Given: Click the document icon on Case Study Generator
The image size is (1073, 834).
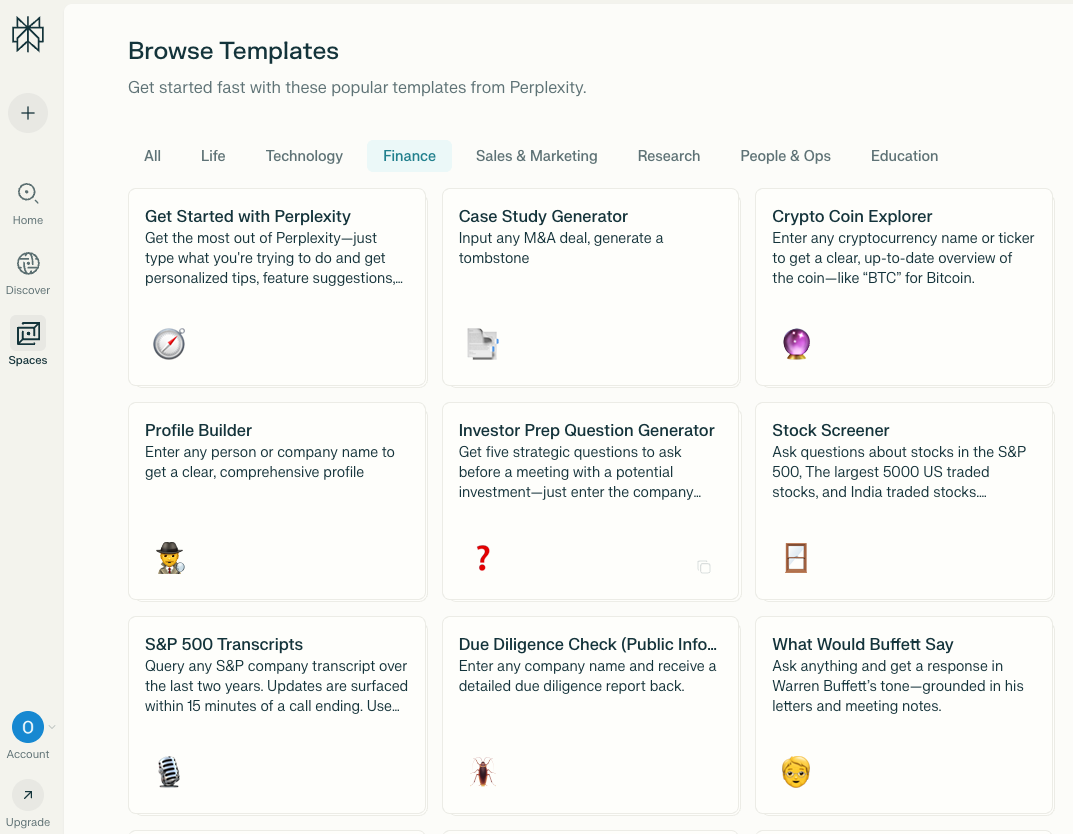Looking at the screenshot, I should coord(482,343).
